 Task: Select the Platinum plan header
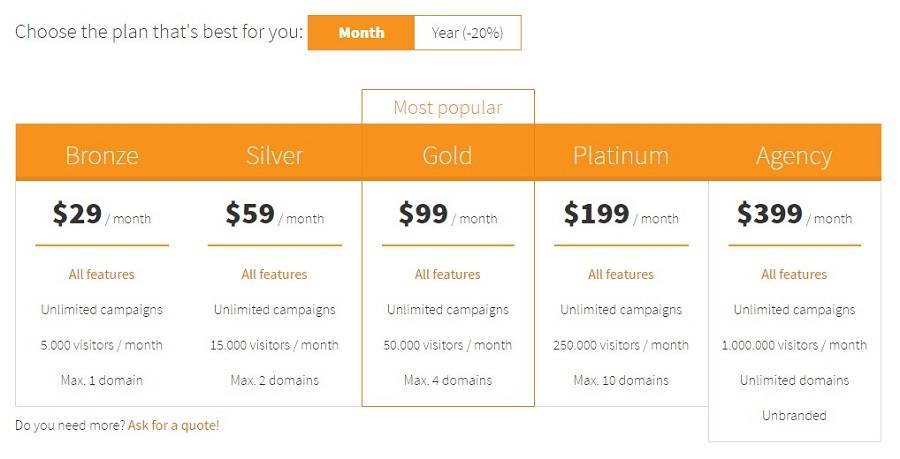click(621, 155)
